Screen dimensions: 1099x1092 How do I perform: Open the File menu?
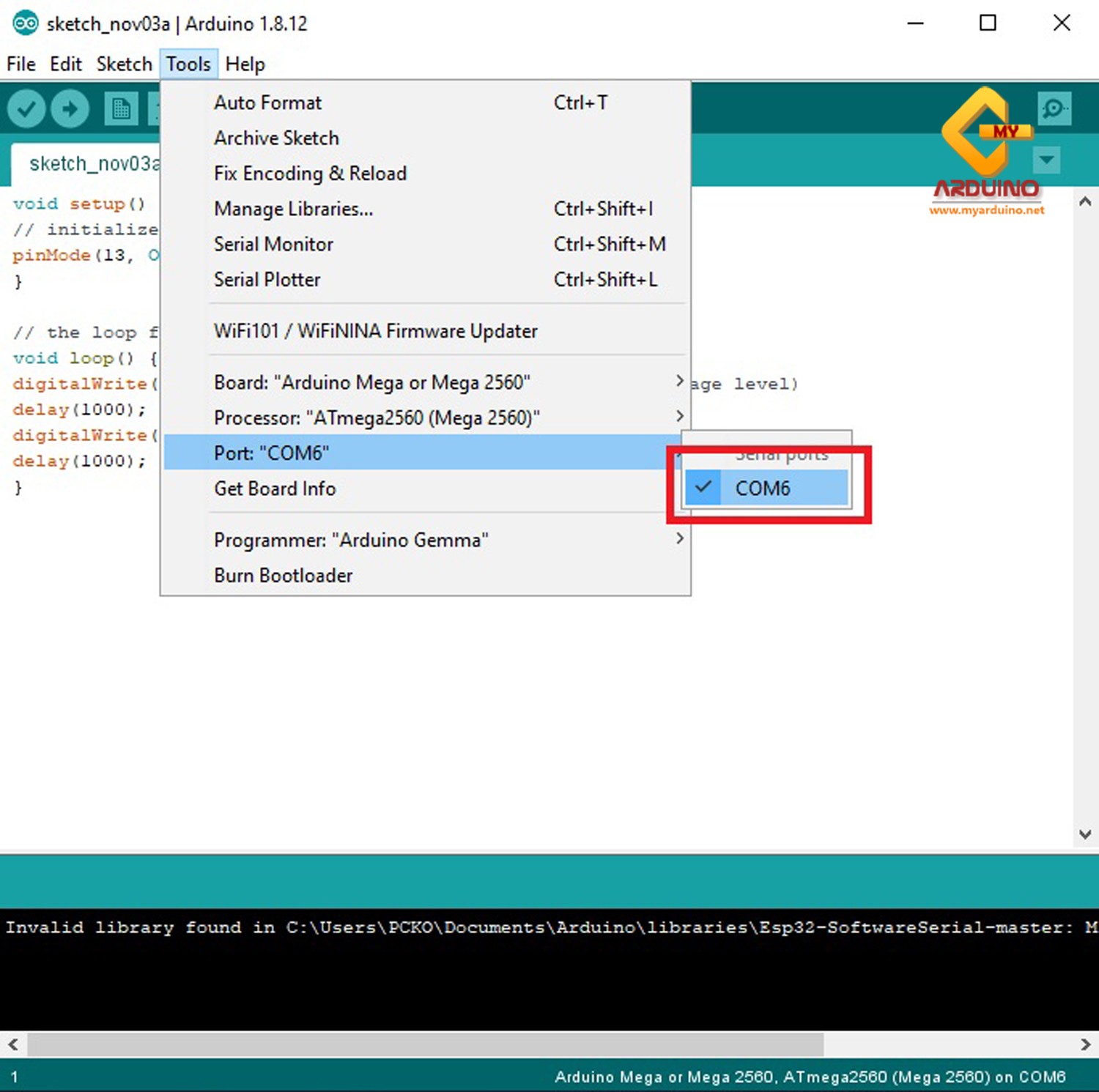(21, 64)
